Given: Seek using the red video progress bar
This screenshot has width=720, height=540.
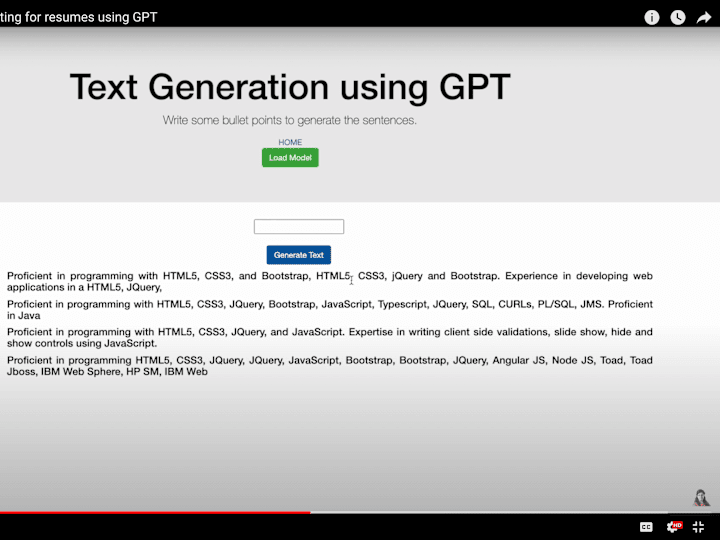Looking at the screenshot, I should click(x=155, y=512).
